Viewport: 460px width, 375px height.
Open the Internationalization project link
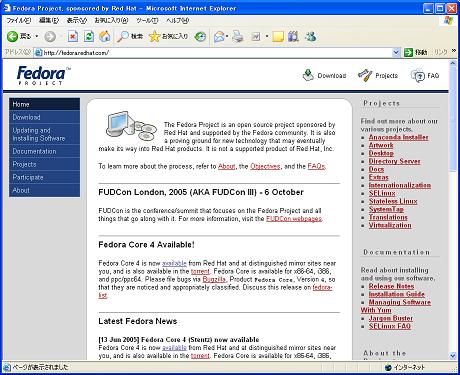click(x=400, y=185)
